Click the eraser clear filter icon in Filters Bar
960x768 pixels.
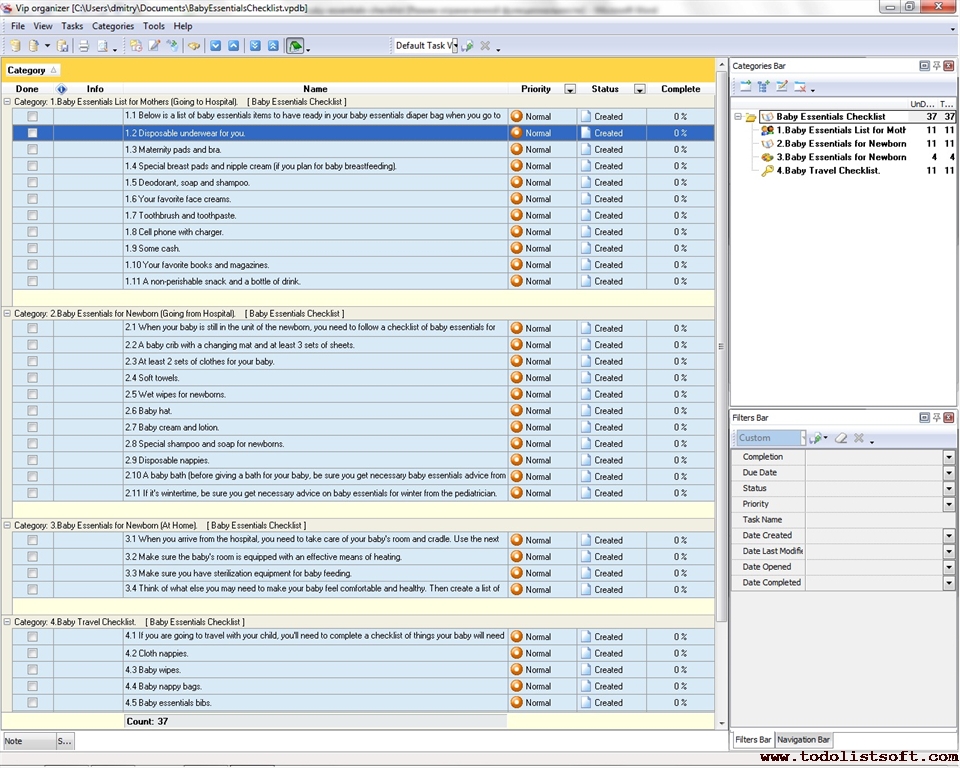coord(841,438)
